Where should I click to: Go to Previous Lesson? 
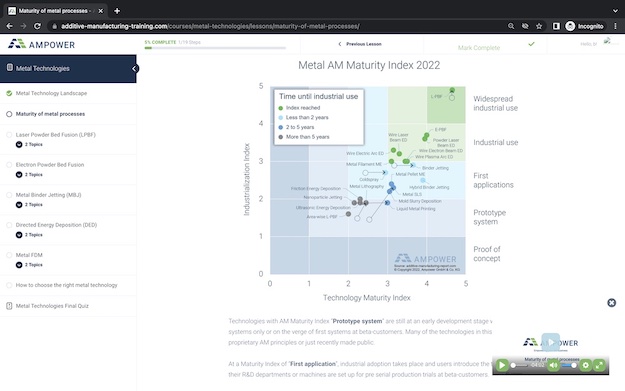[360, 44]
